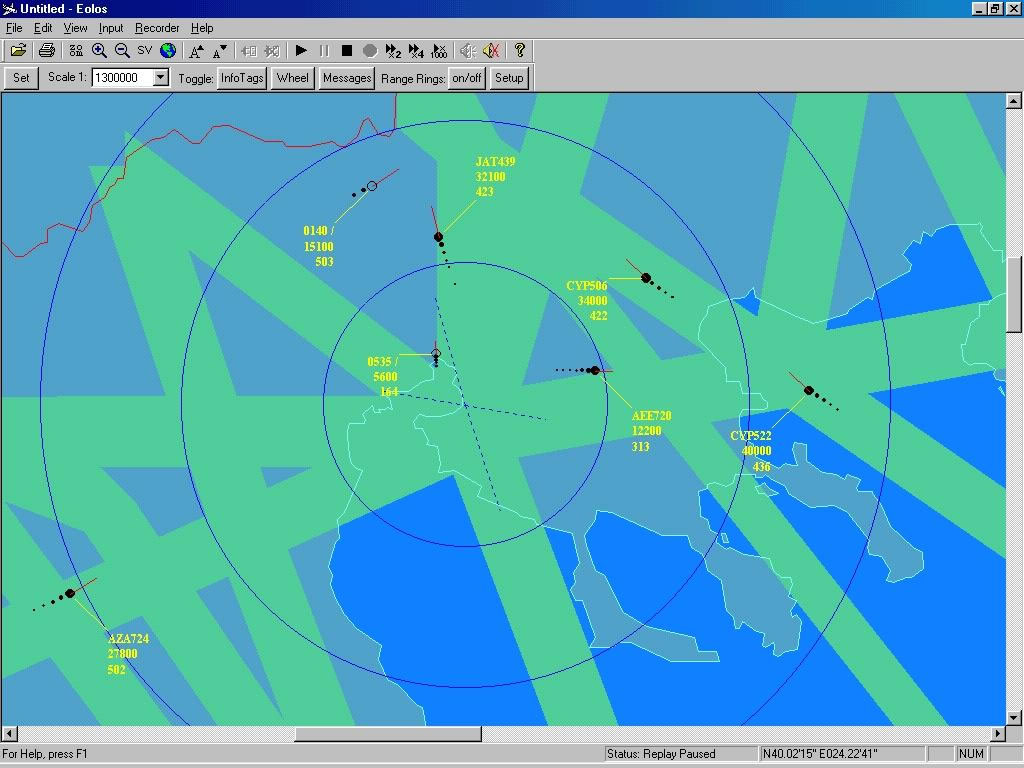Click the scroll-right arrow
This screenshot has width=1024, height=768.
coord(998,734)
